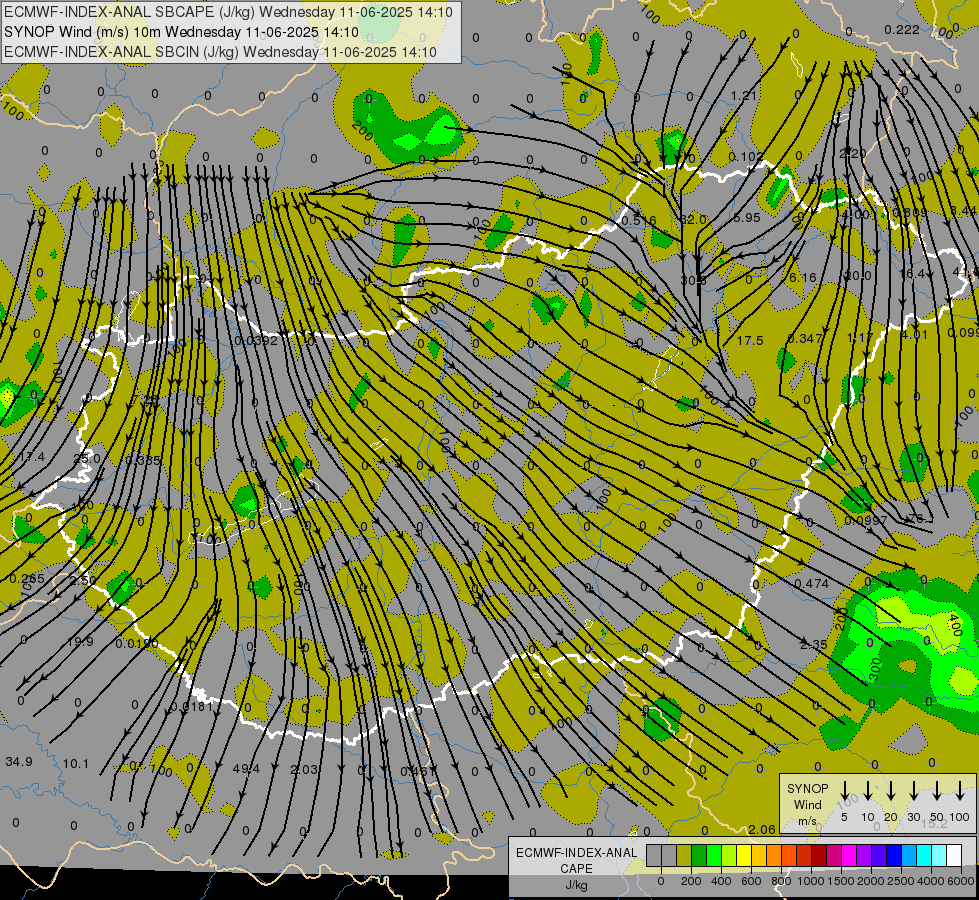The width and height of the screenshot is (979, 900).
Task: Click the SBCIN title line in header
Action: [220, 52]
